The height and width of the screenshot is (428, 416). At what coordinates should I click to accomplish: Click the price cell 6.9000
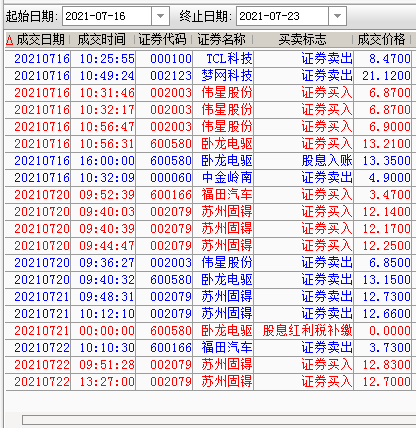pos(383,127)
